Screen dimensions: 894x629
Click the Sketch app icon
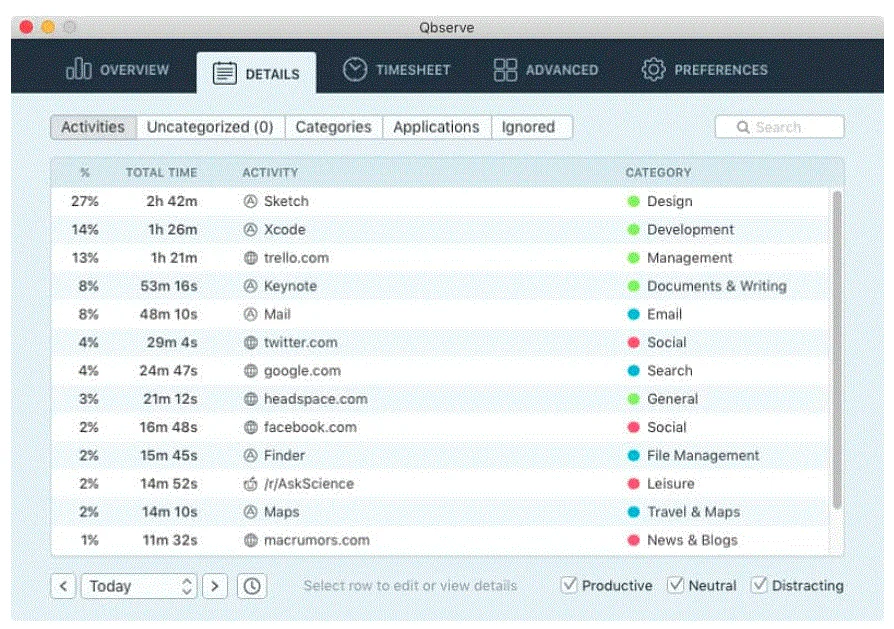(x=250, y=201)
